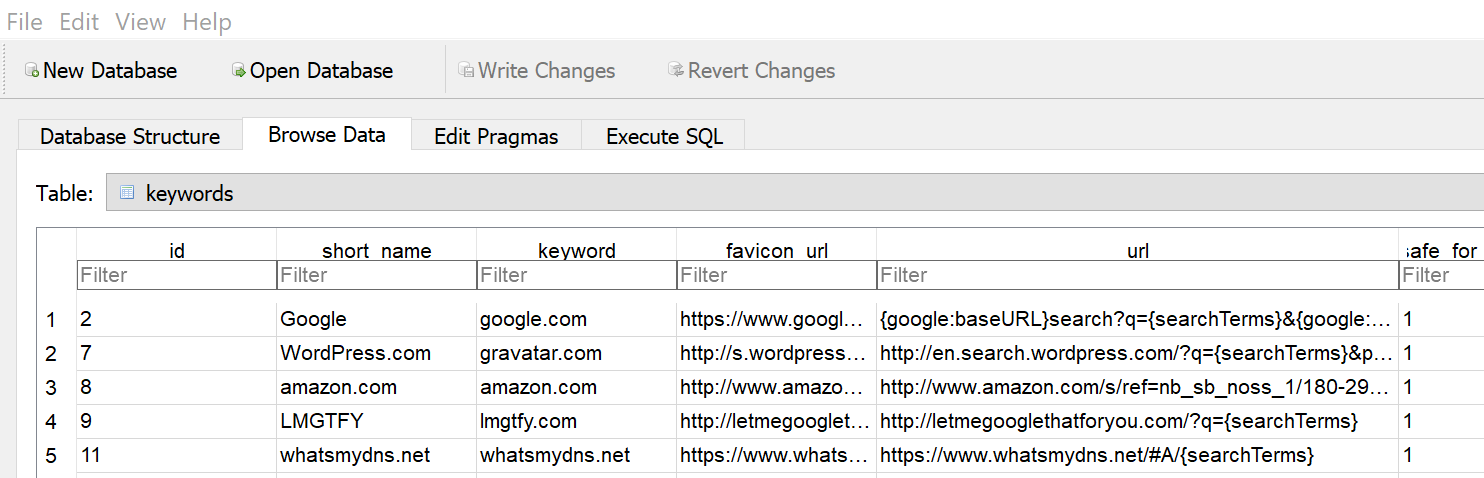Open the Help menu
Viewport: 1484px width, 478px height.
point(207,22)
